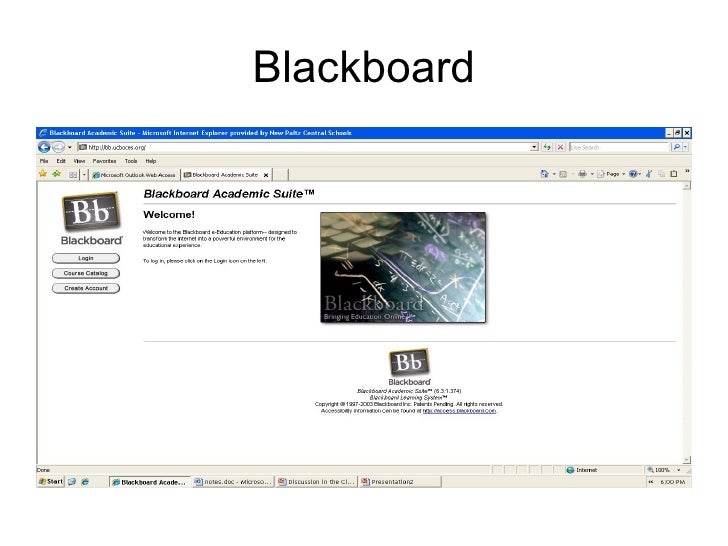Image resolution: width=728 pixels, height=546 pixels.
Task: Open a new blank tab
Action: 280,175
